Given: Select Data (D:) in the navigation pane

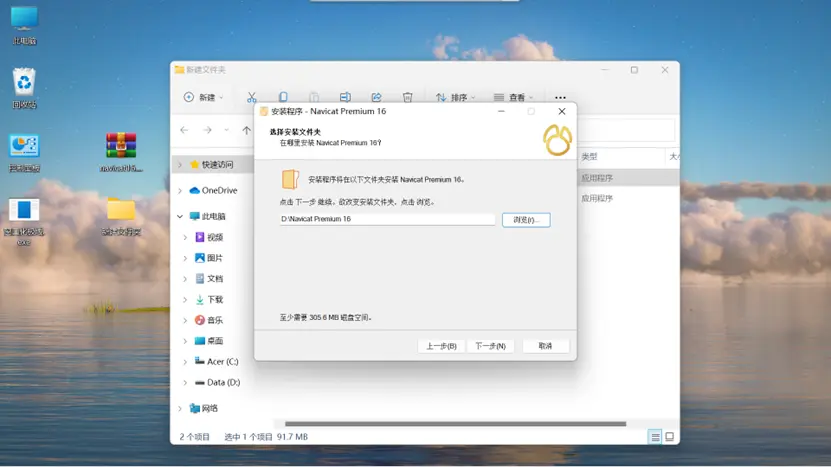Looking at the screenshot, I should (222, 382).
